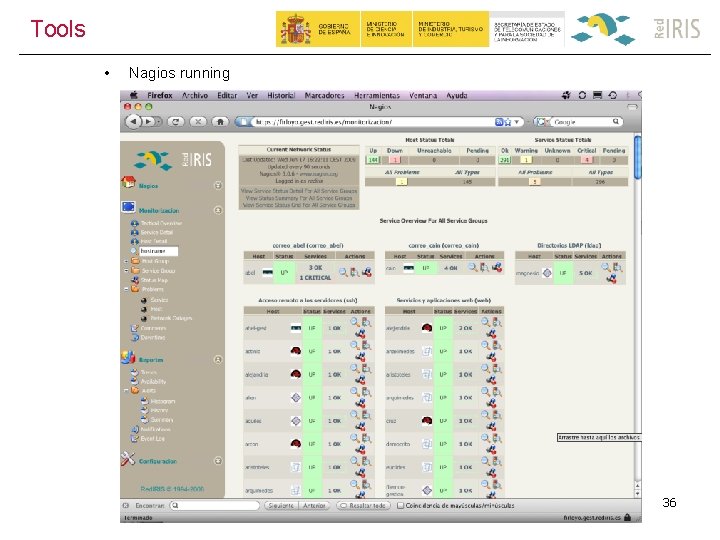
Task: Click the Comments icon in sidebar
Action: click(135, 328)
